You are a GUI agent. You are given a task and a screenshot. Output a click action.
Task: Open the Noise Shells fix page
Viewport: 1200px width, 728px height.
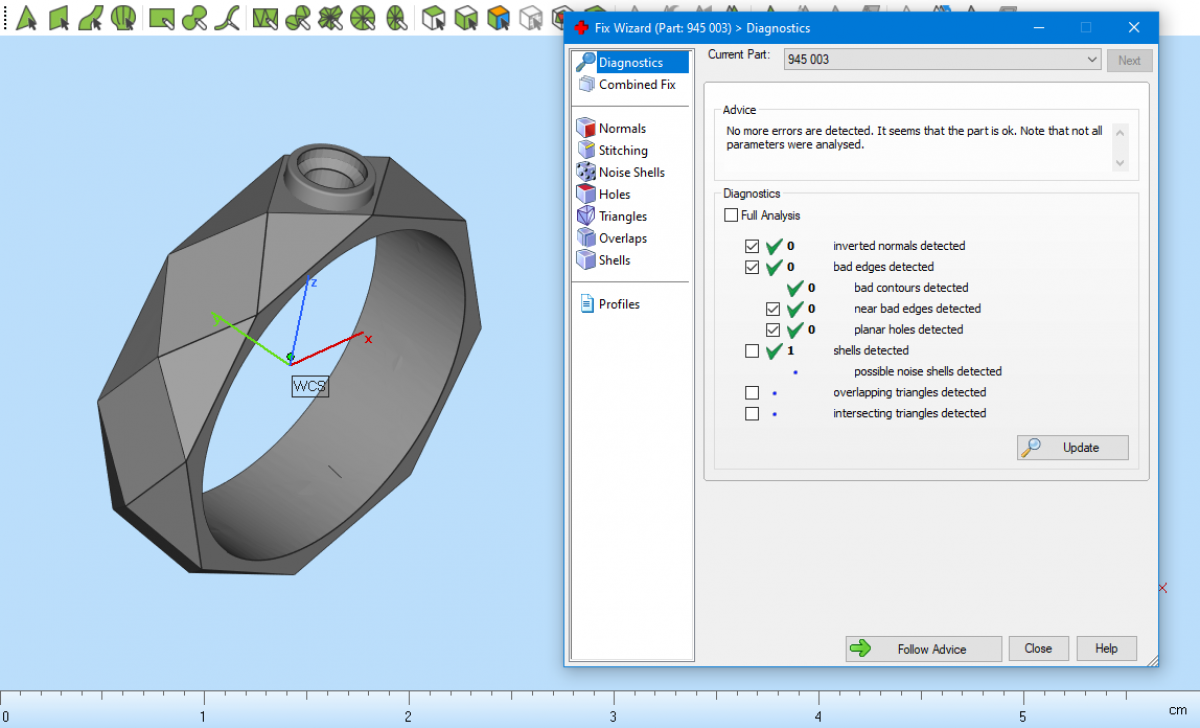click(631, 172)
